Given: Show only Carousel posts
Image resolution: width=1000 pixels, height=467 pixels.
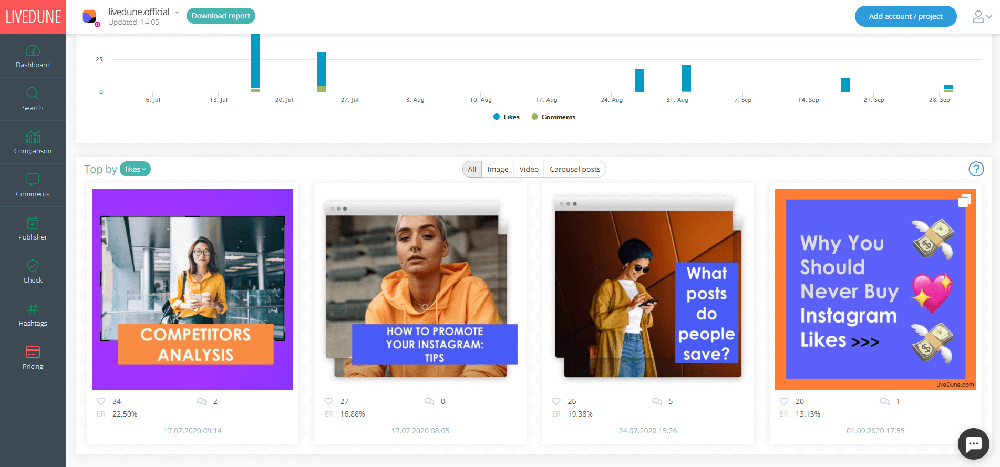Looking at the screenshot, I should (x=575, y=169).
